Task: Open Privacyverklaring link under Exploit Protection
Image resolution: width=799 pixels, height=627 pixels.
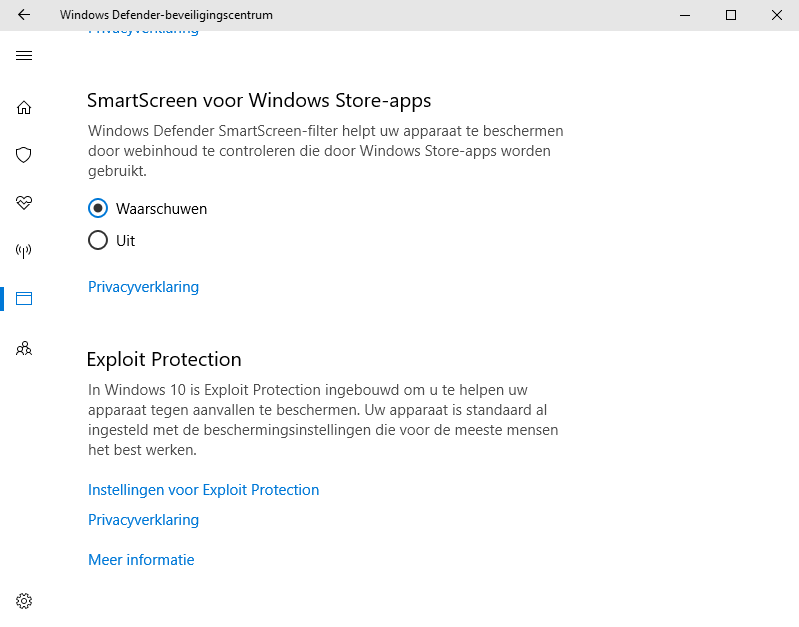Action: coord(143,520)
